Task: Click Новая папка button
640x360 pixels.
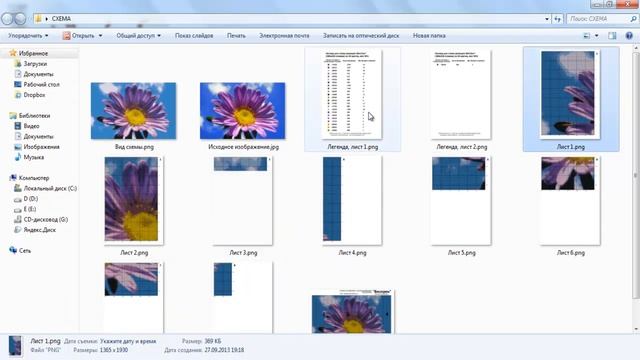Action: [429, 36]
